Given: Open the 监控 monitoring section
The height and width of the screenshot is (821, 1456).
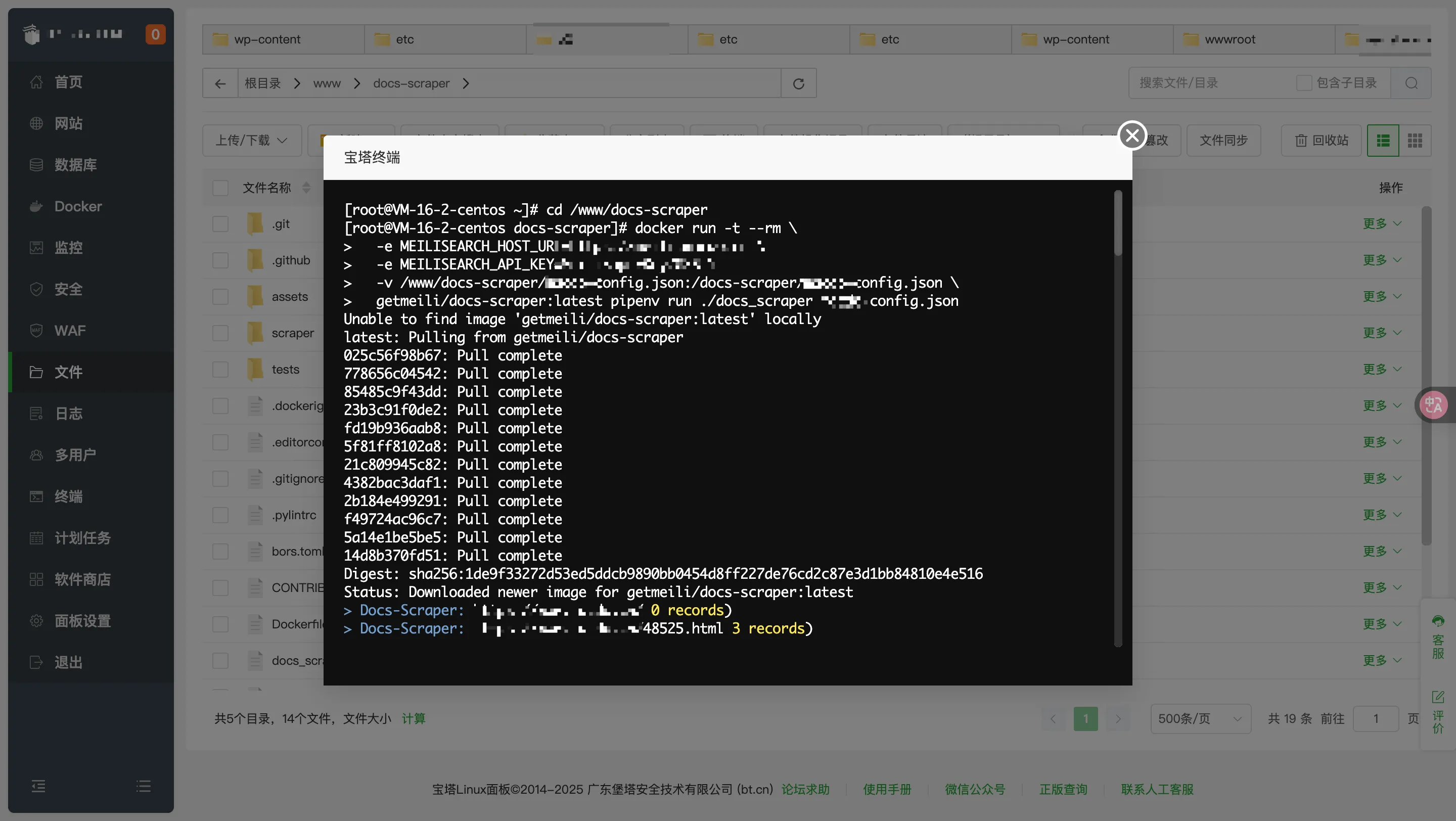Looking at the screenshot, I should point(90,248).
